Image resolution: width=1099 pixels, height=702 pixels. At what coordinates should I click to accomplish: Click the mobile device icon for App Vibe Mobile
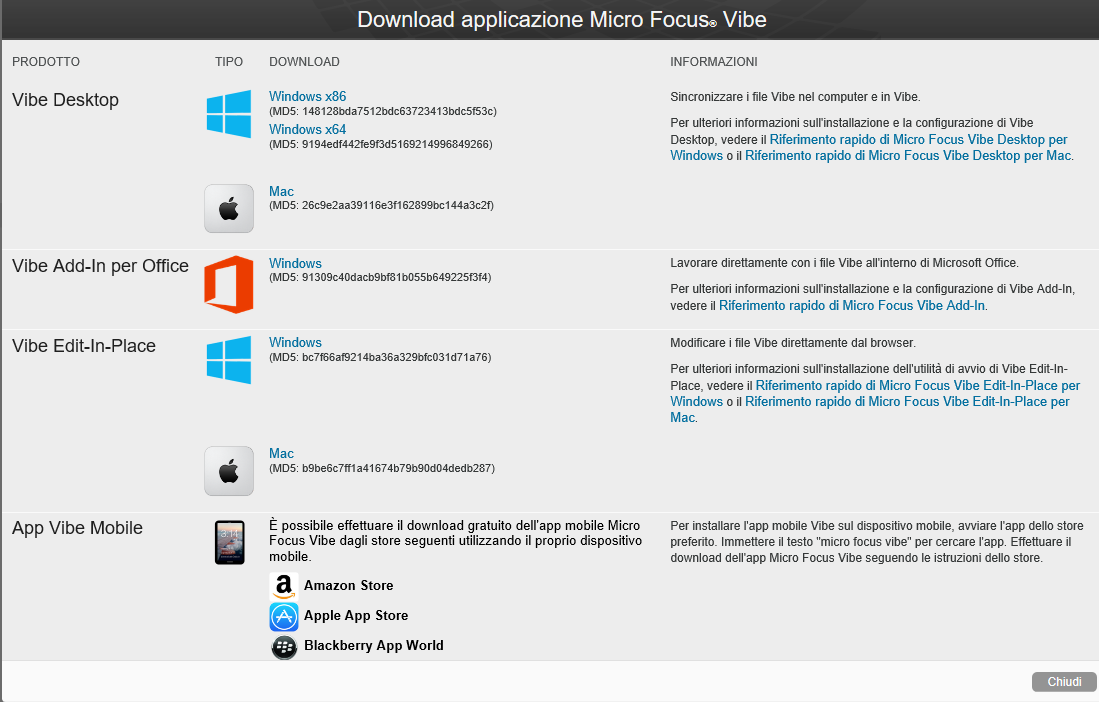229,542
